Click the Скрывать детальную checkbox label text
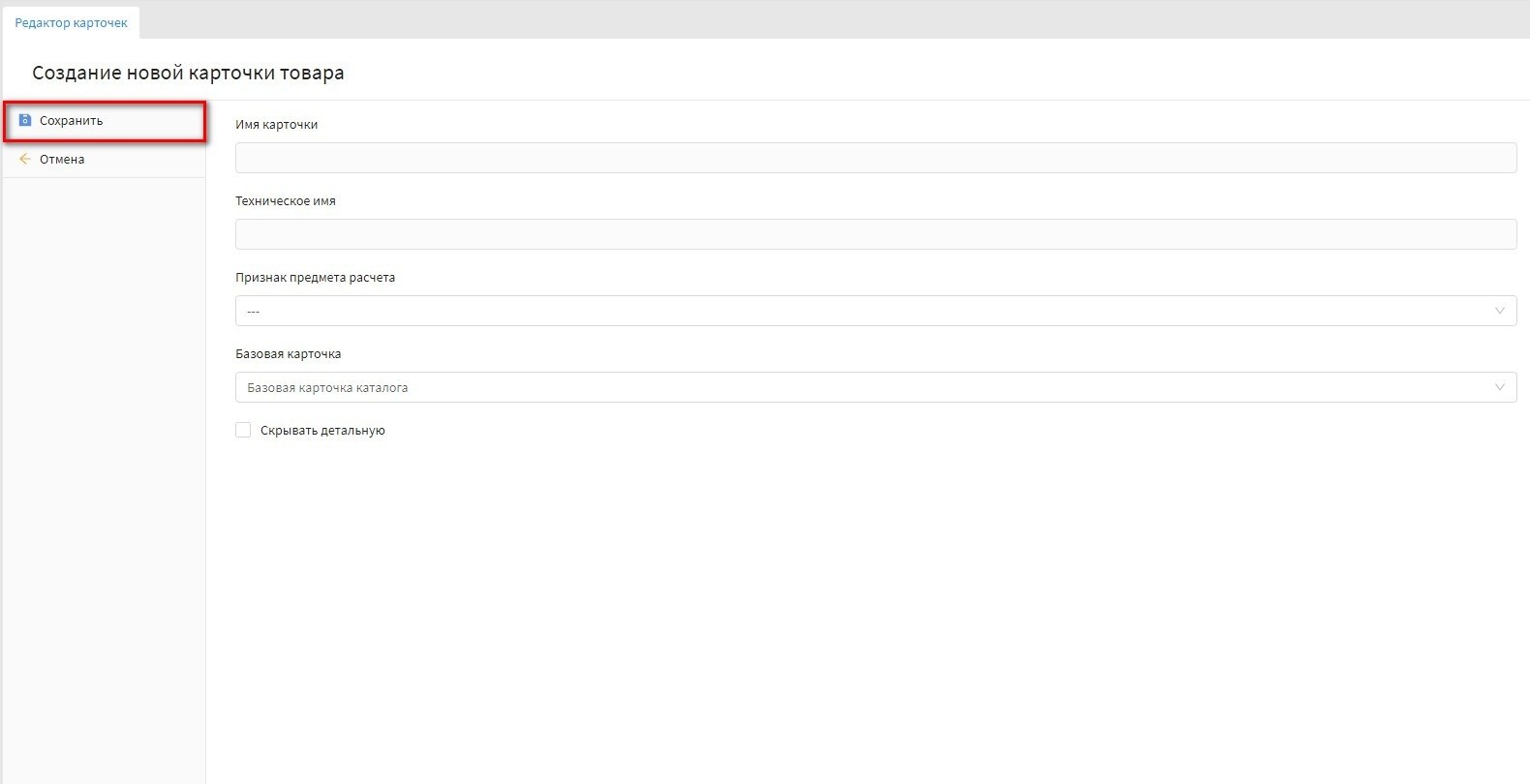Screen dimensions: 1530x784 tap(322, 431)
